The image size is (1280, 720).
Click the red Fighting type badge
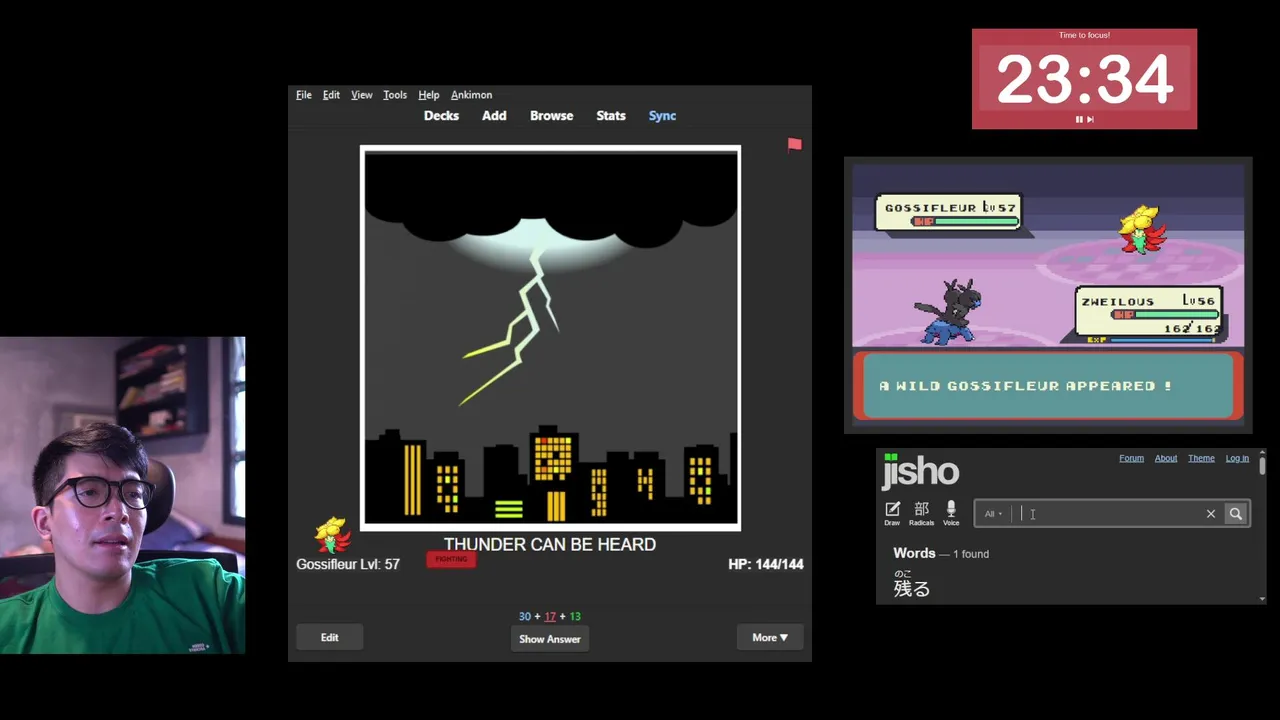click(x=451, y=560)
